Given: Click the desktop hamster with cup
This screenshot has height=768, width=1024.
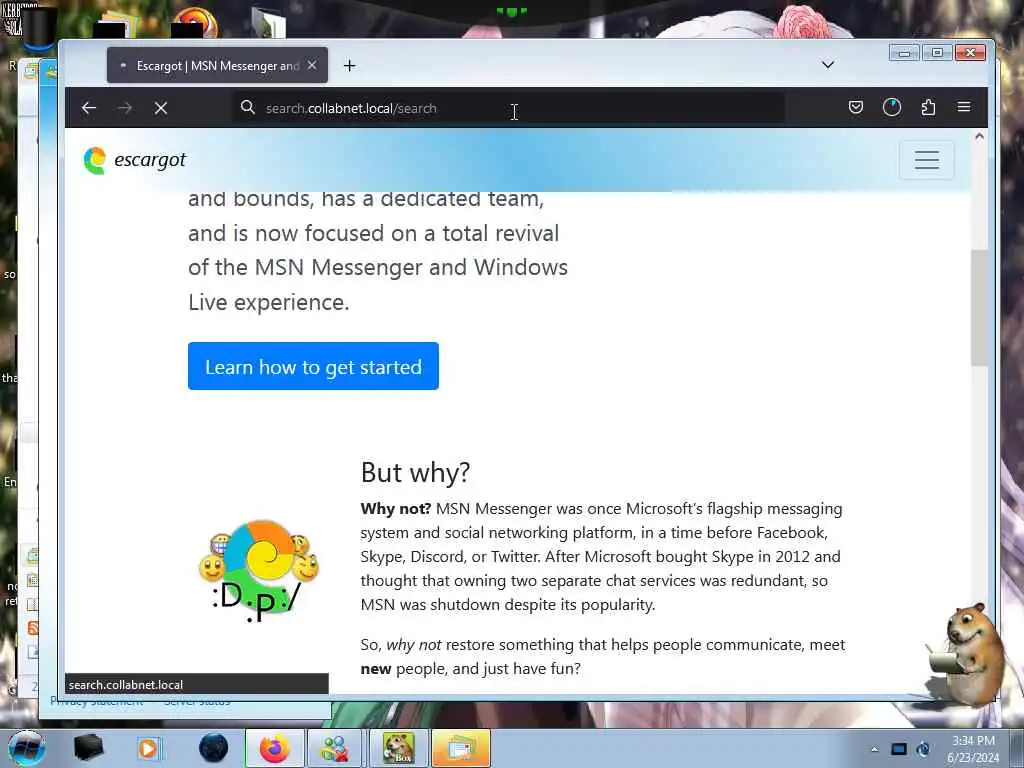Looking at the screenshot, I should [x=968, y=654].
